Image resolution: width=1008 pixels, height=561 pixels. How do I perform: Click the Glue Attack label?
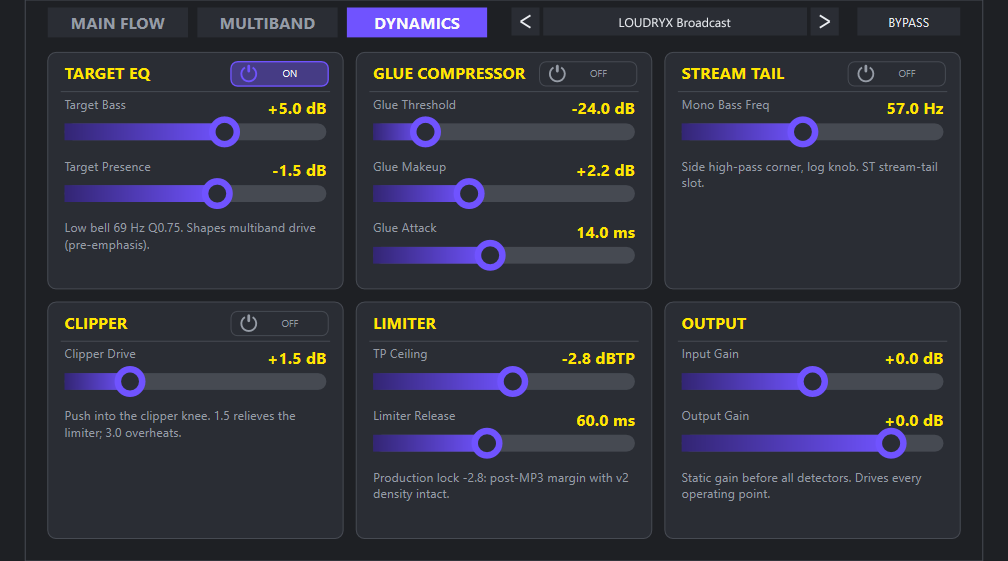(404, 227)
